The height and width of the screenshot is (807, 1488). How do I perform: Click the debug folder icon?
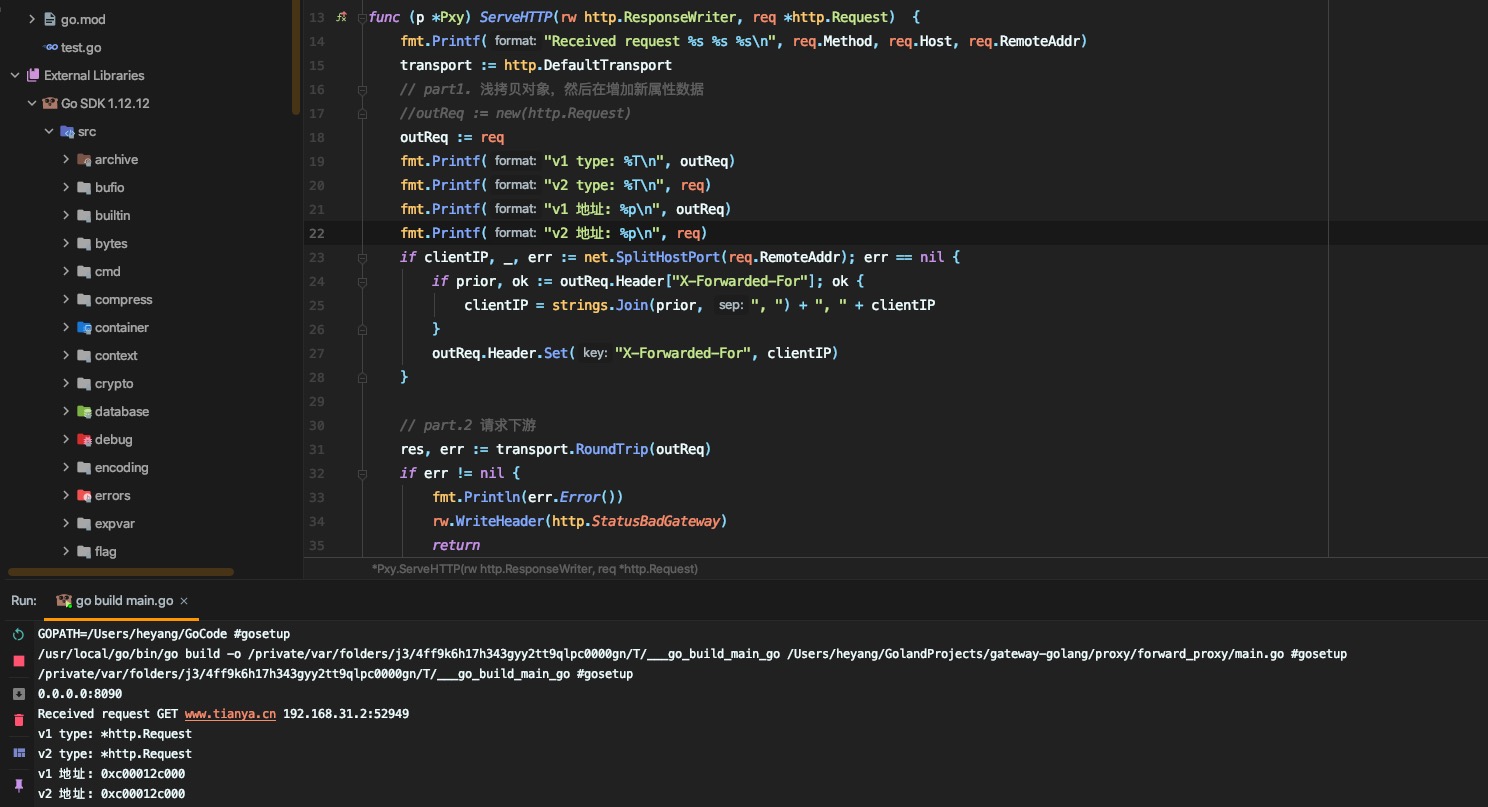coord(84,439)
